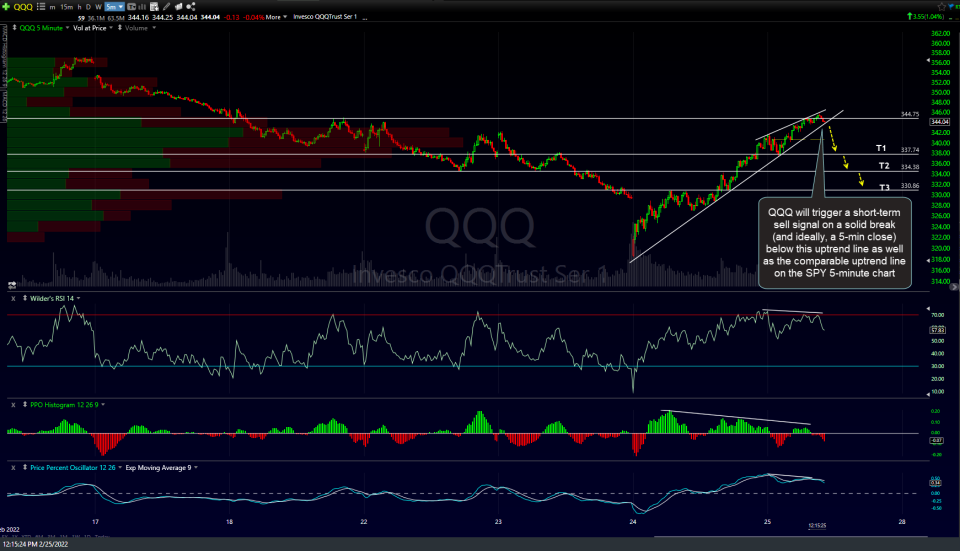Open the Volume indicator dropdown
This screenshot has width=960, height=551.
(154, 28)
